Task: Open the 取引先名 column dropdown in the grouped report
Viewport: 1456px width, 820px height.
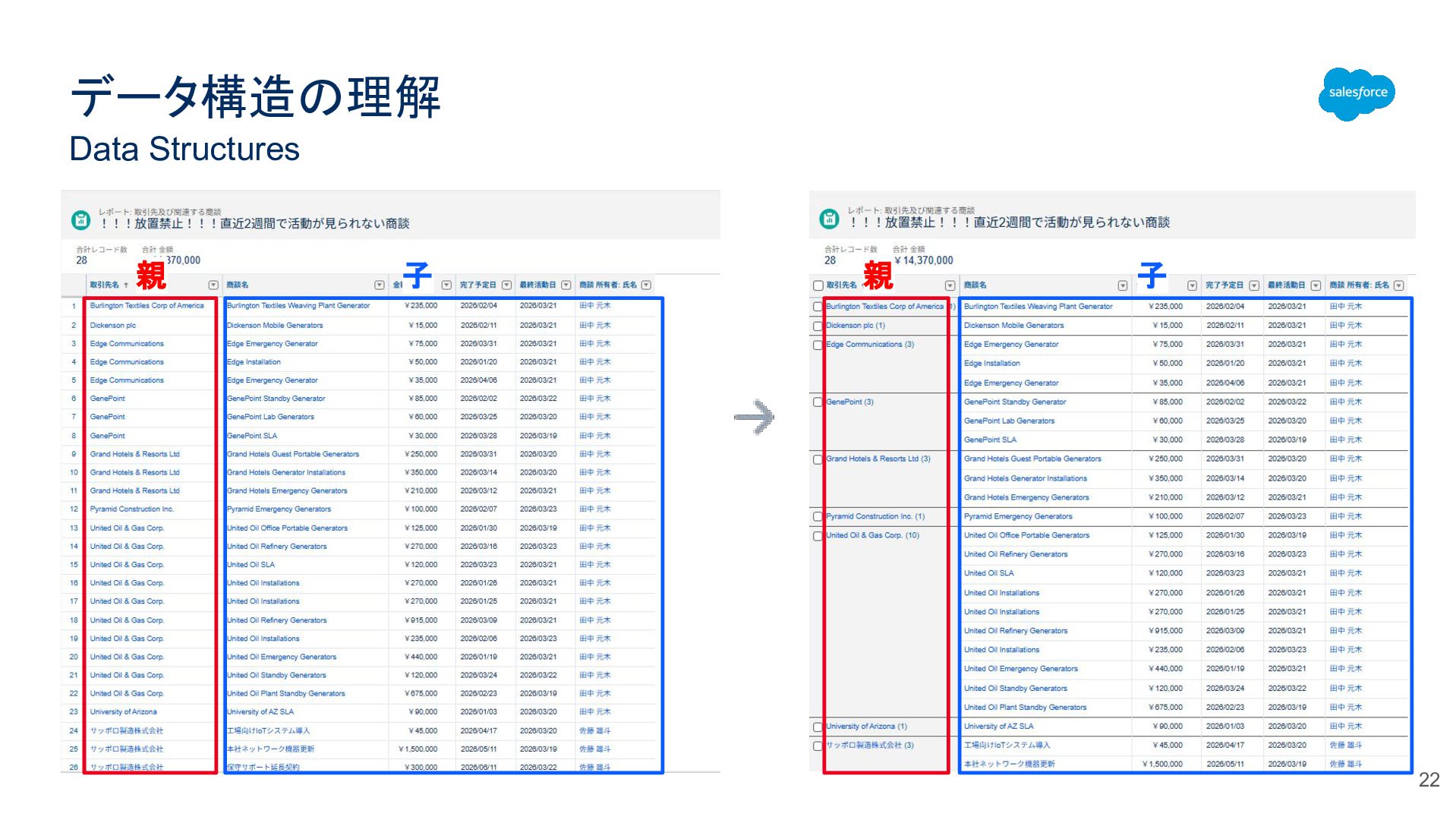Action: [950, 286]
